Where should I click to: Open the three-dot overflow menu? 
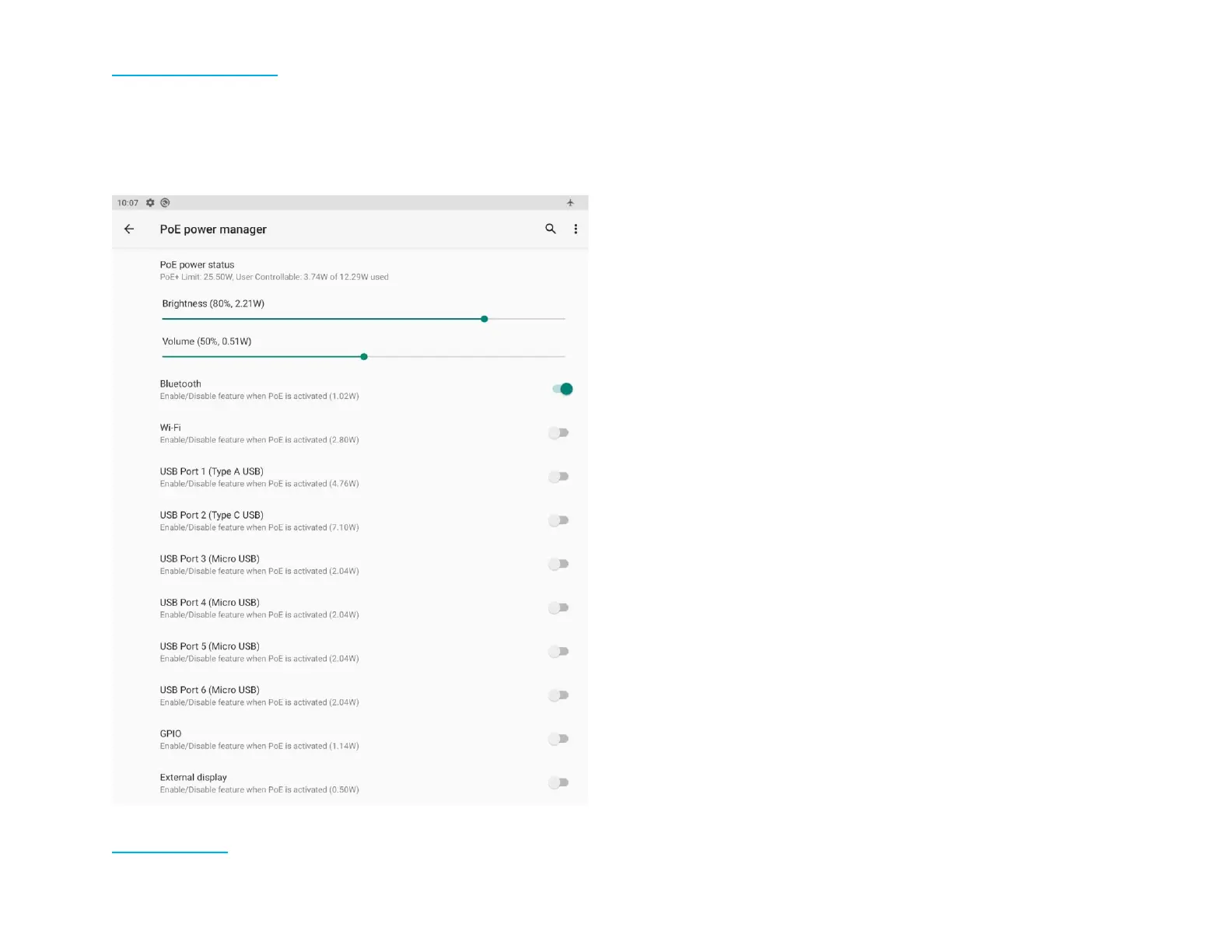[x=576, y=229]
